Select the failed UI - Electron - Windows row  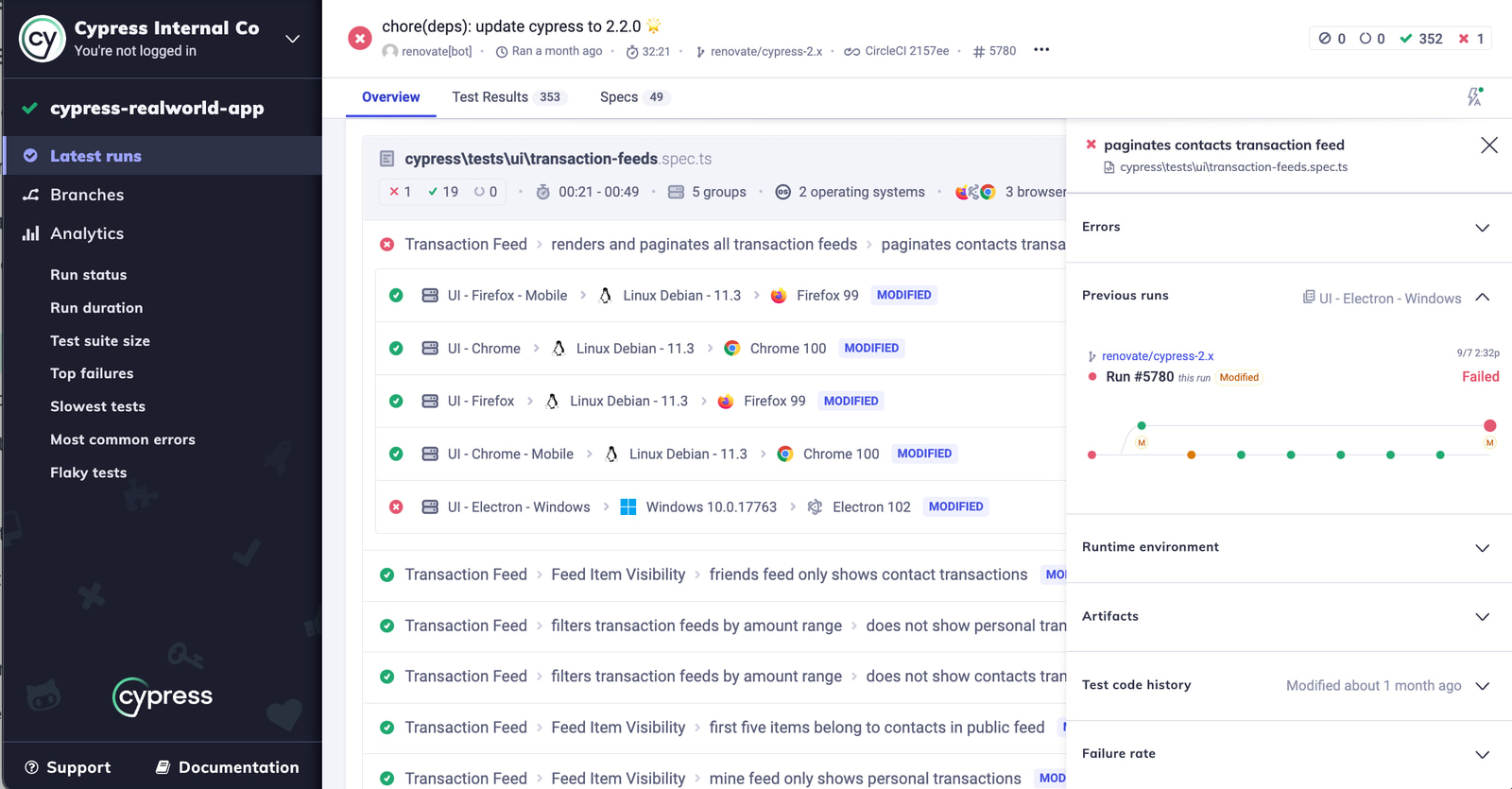click(x=720, y=507)
